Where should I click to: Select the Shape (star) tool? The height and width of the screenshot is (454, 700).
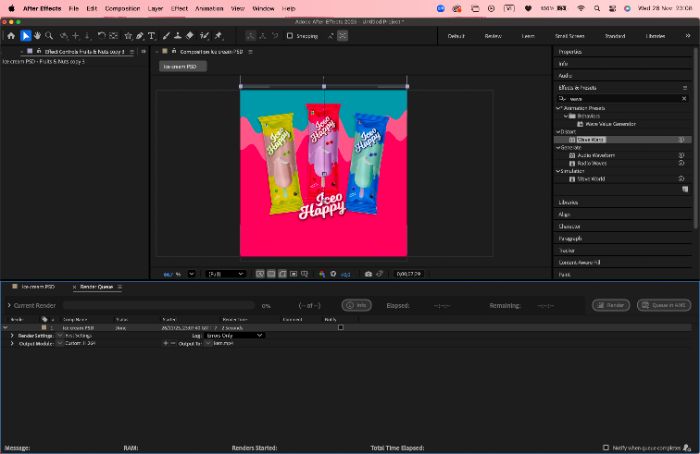click(128, 36)
